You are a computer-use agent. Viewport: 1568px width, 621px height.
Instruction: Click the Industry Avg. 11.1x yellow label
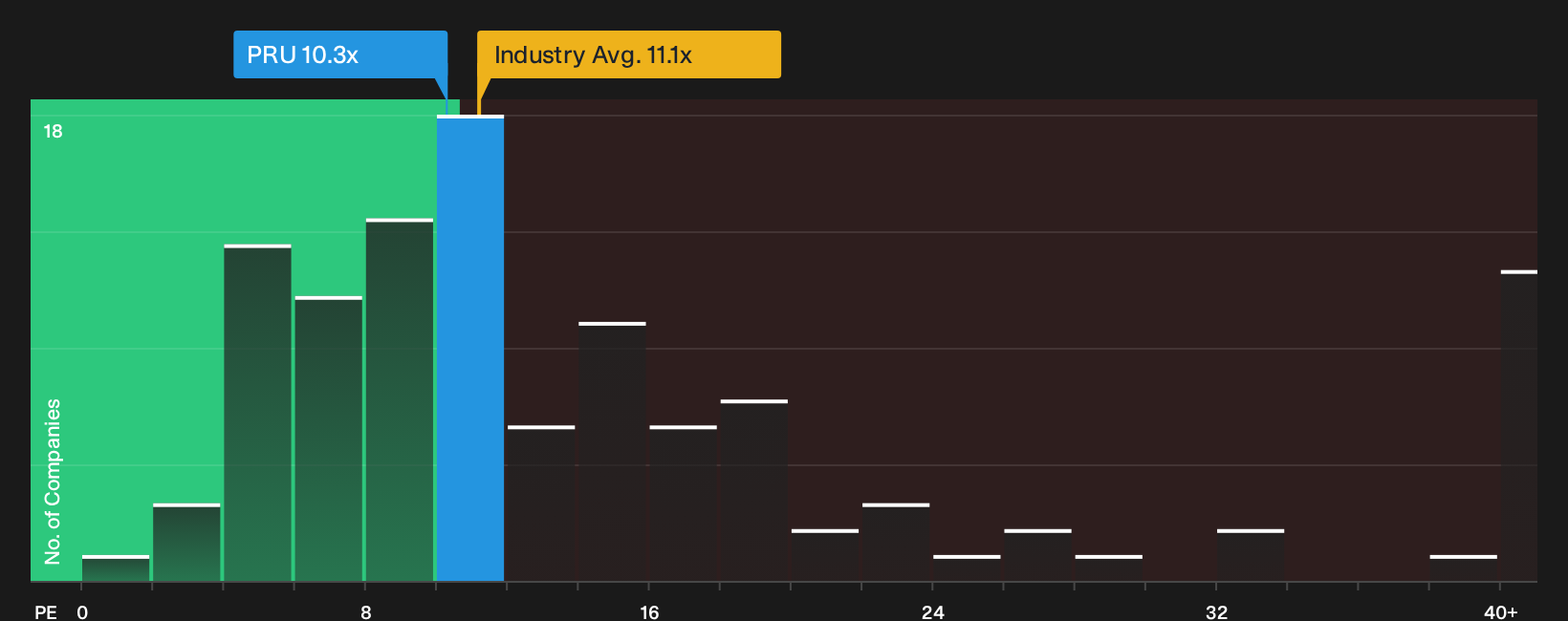pos(629,54)
